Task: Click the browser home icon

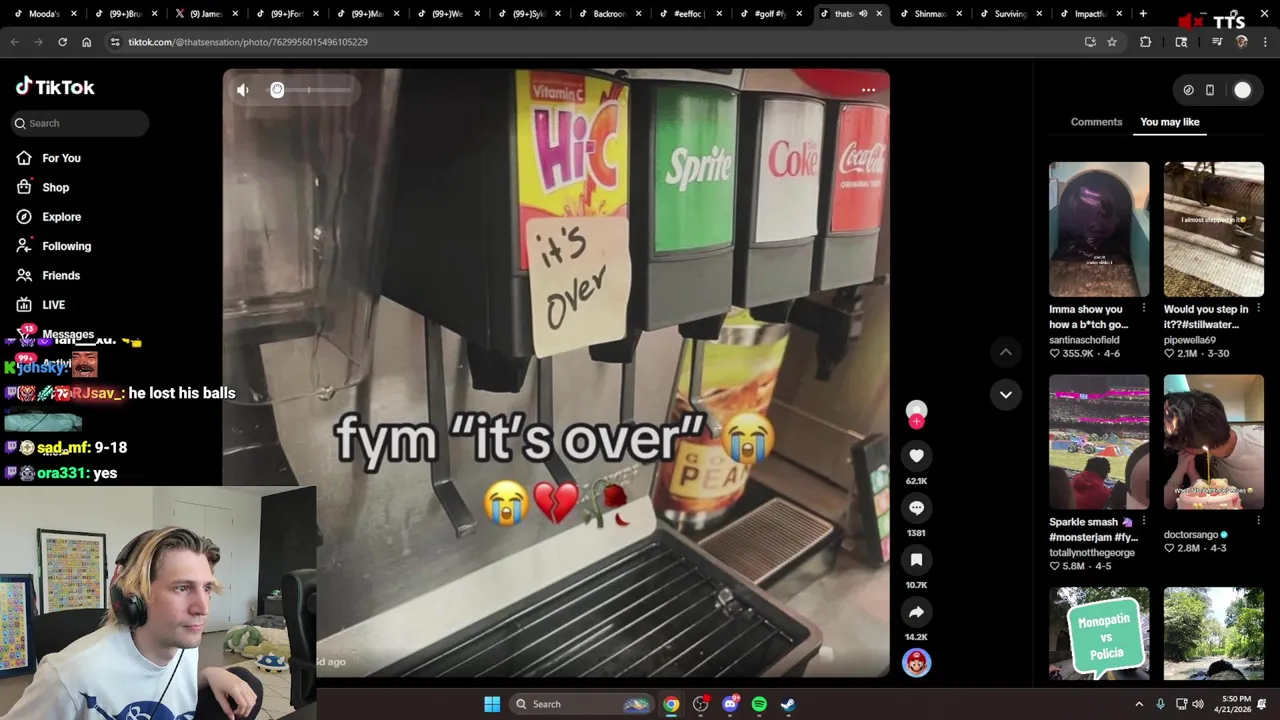Action: (x=86, y=42)
